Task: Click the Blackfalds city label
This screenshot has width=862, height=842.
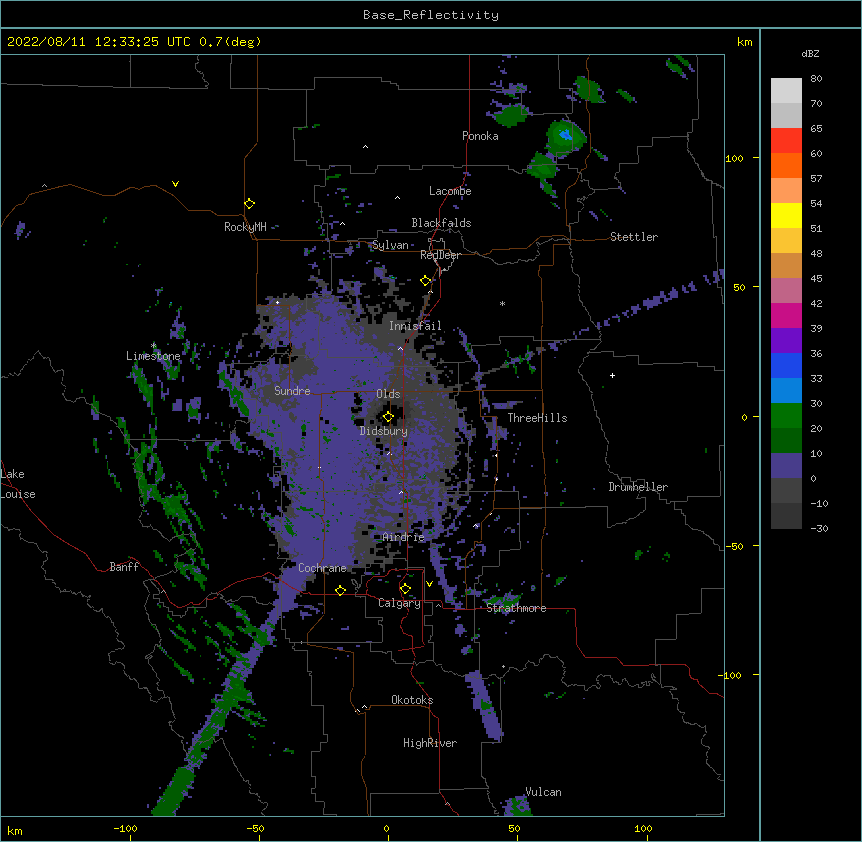Action: [441, 223]
